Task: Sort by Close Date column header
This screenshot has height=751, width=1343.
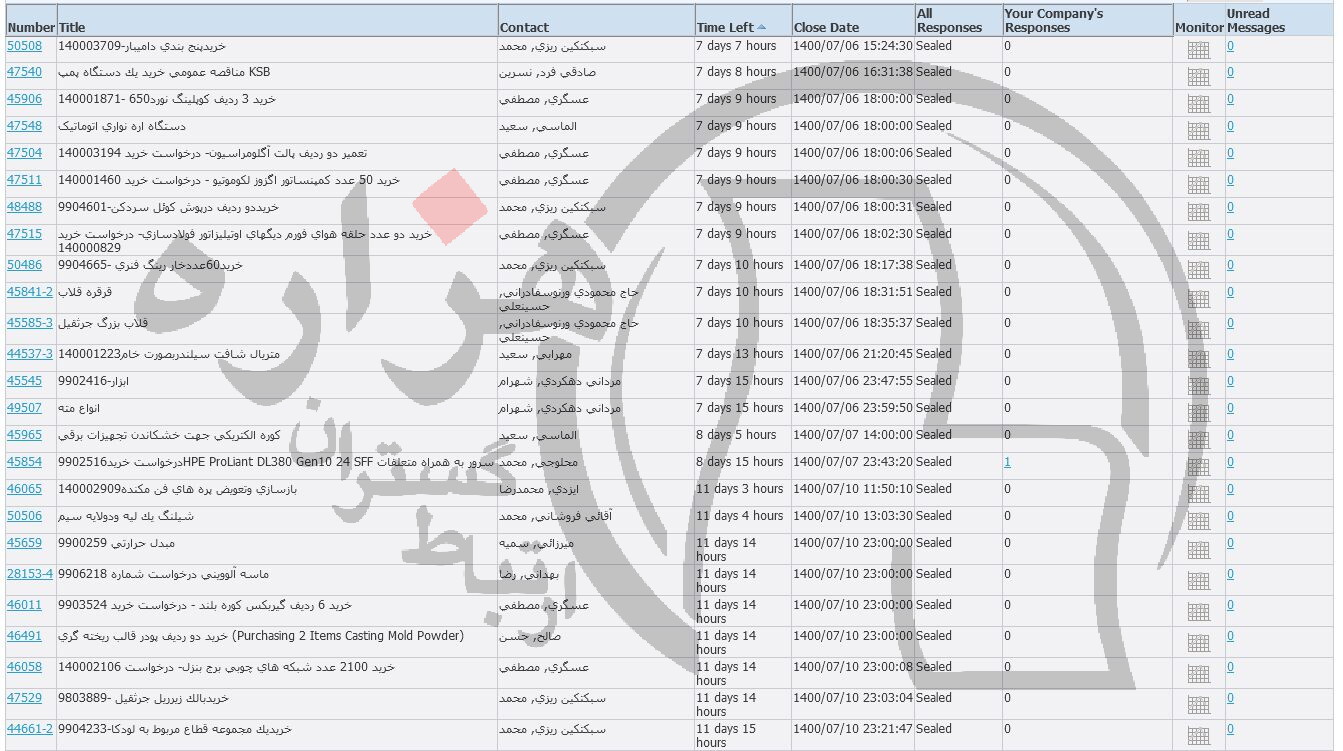Action: click(x=827, y=28)
